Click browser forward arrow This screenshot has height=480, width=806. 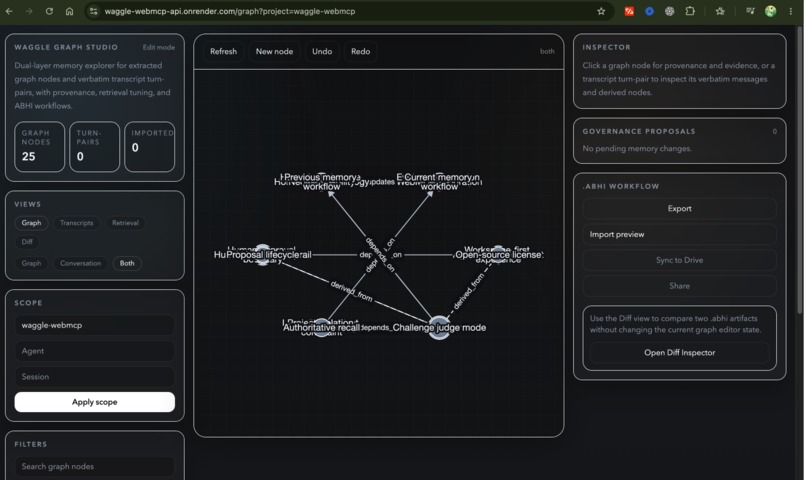coord(29,11)
